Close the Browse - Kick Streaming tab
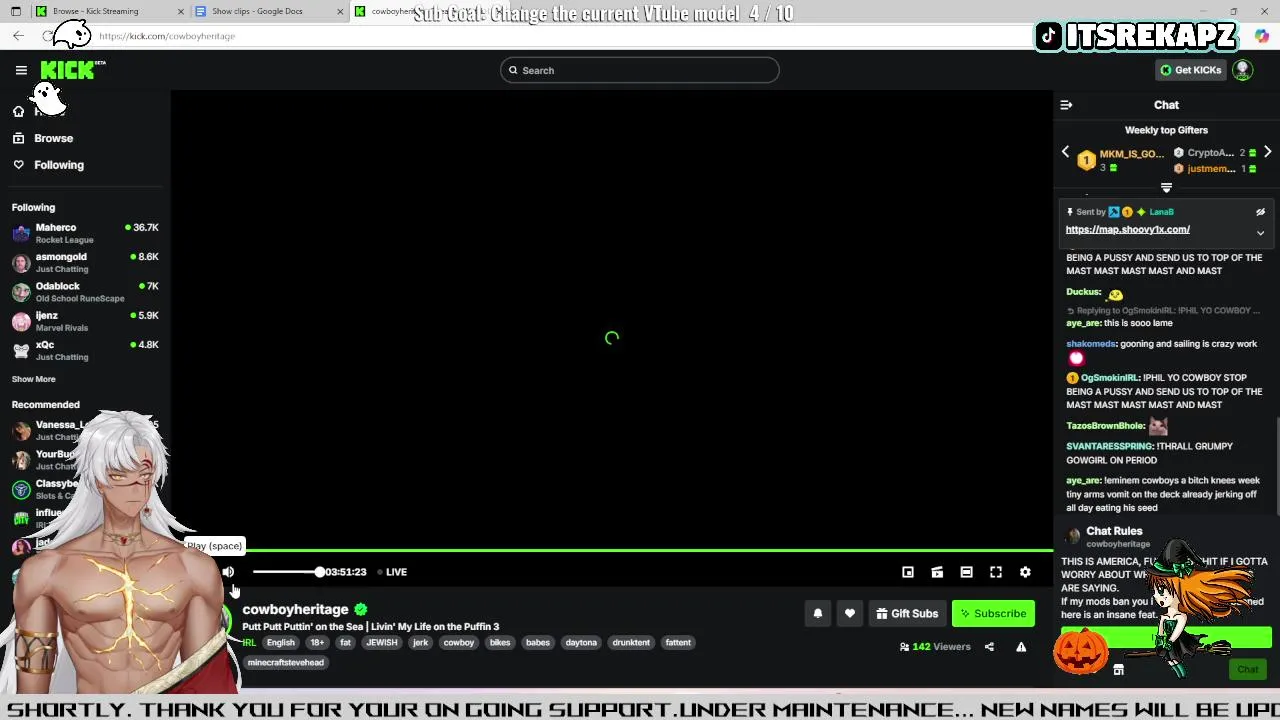Viewport: 1280px width, 720px height. point(181,11)
